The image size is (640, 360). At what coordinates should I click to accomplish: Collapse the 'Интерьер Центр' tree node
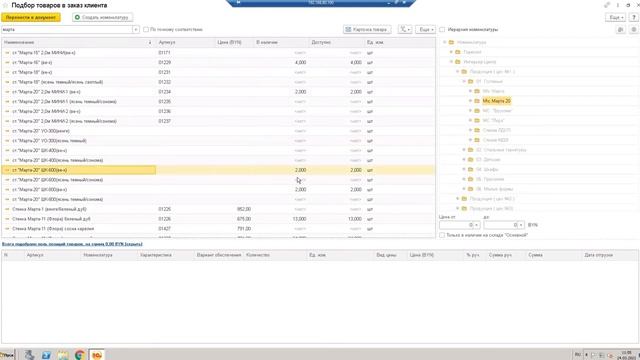[x=451, y=62]
